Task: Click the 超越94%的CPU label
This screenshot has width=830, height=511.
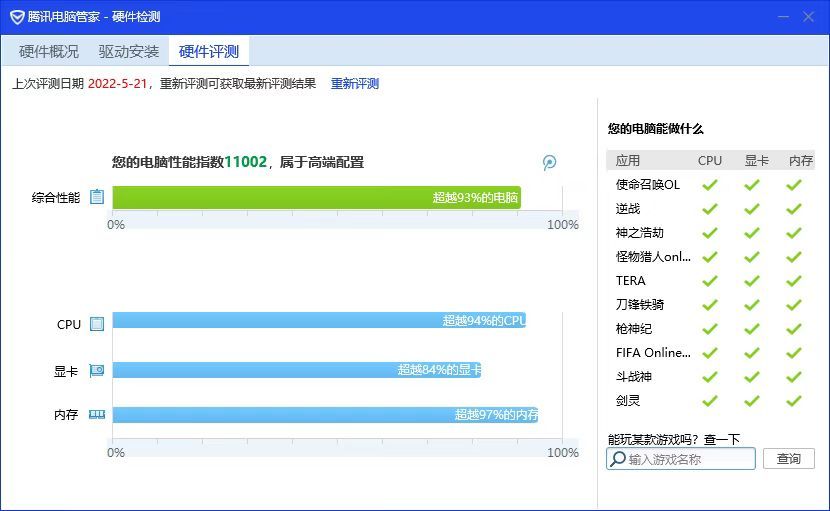Action: pos(484,320)
